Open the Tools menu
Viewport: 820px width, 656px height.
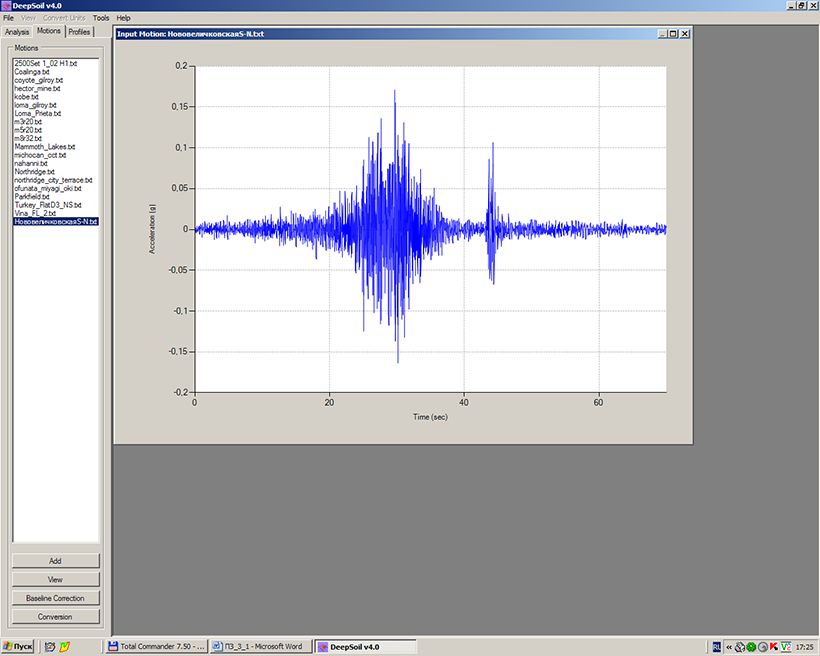click(x=101, y=18)
